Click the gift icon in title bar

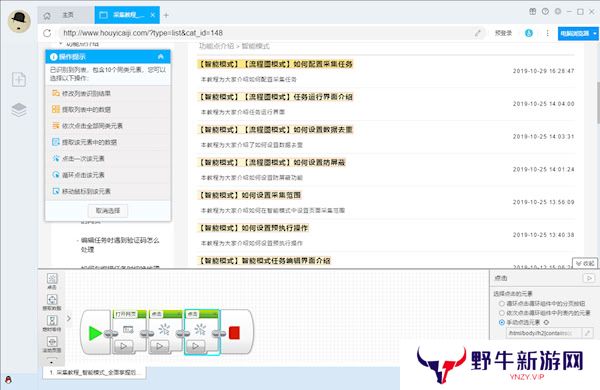[x=532, y=11]
